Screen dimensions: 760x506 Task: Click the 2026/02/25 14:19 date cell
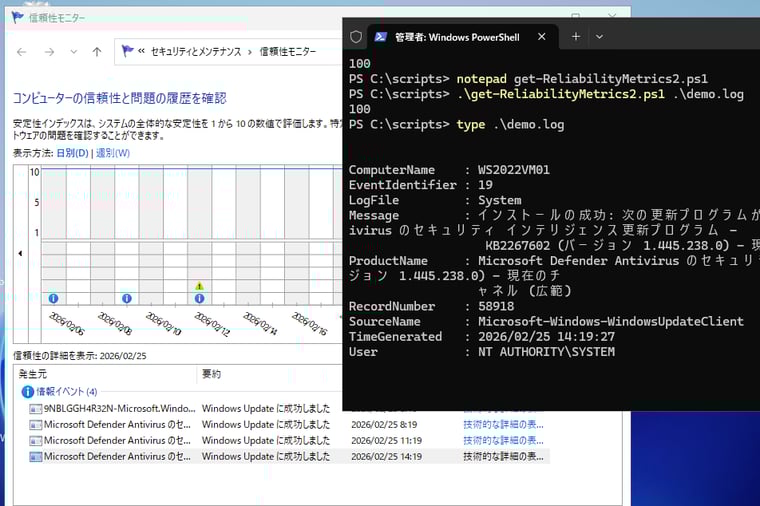click(x=387, y=457)
